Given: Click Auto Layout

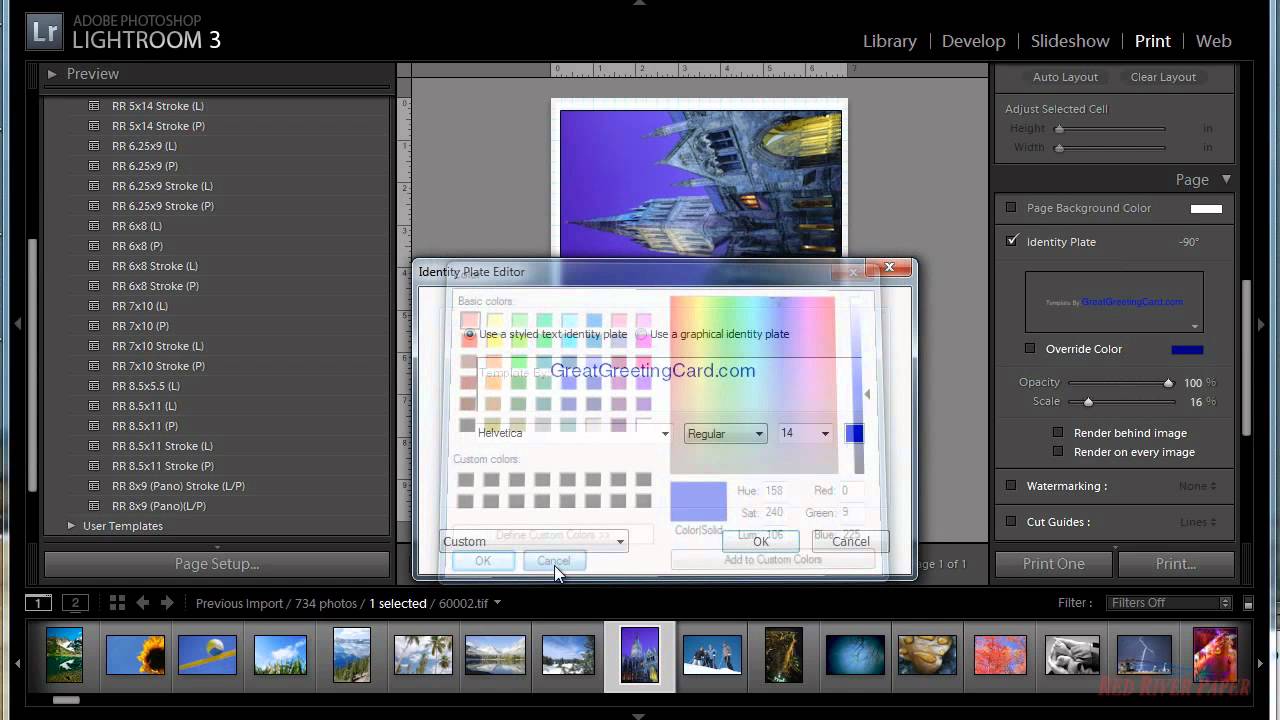Looking at the screenshot, I should pyautogui.click(x=1065, y=77).
